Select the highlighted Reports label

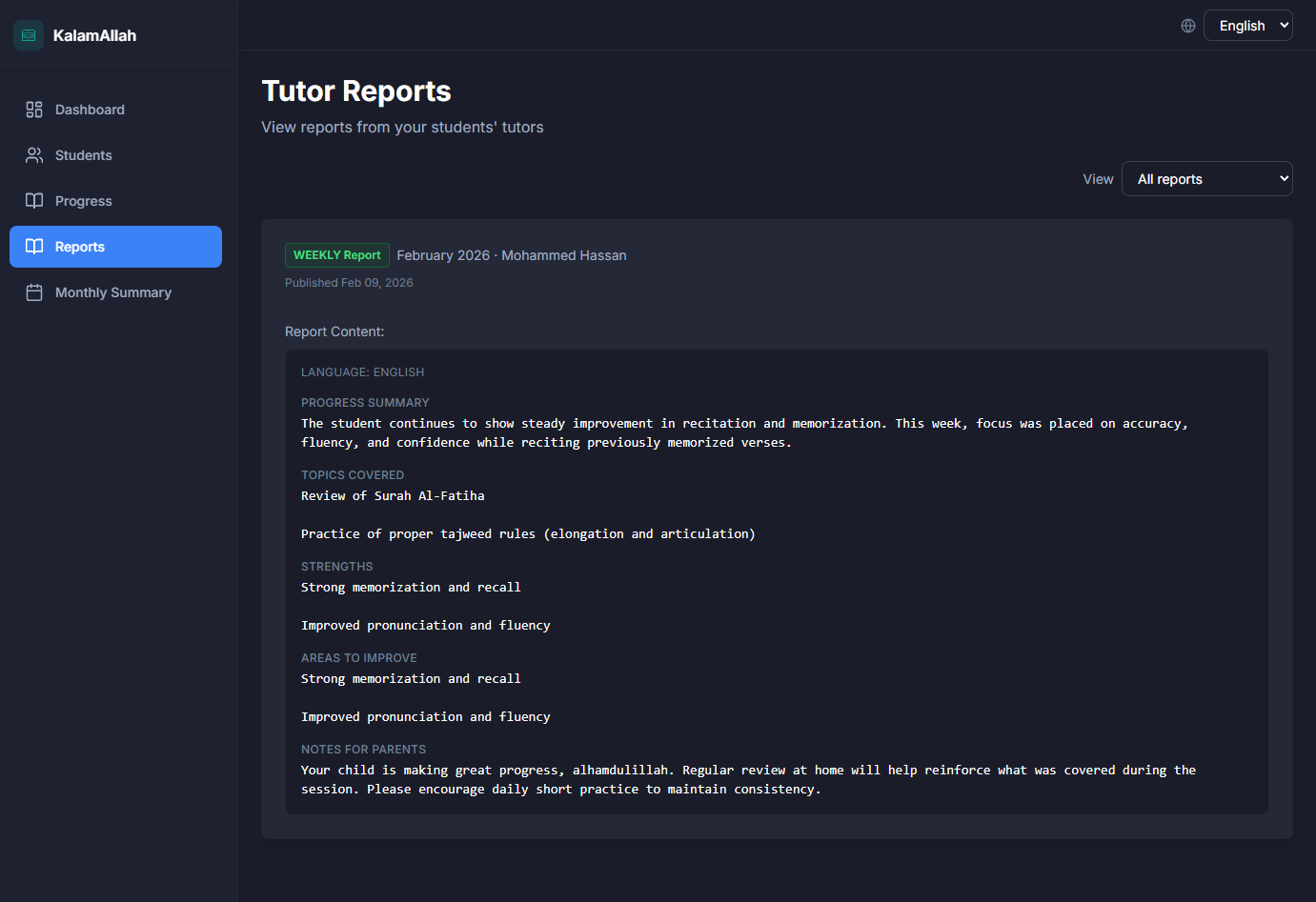(x=80, y=247)
